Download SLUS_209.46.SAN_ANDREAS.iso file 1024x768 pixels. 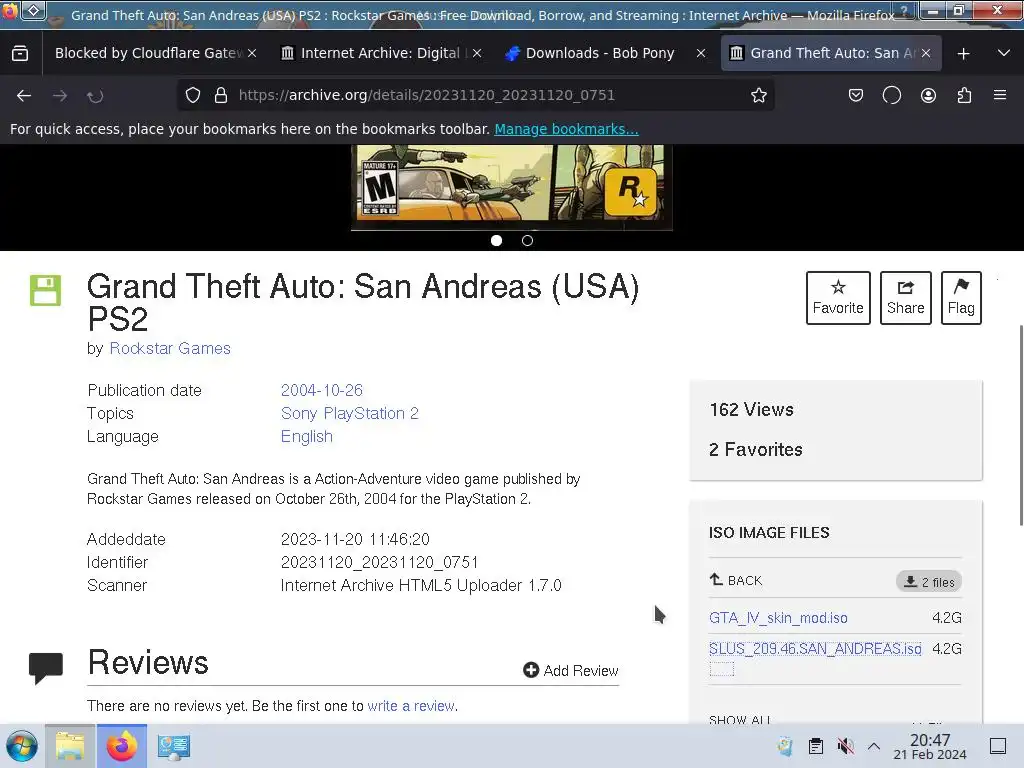[x=815, y=648]
